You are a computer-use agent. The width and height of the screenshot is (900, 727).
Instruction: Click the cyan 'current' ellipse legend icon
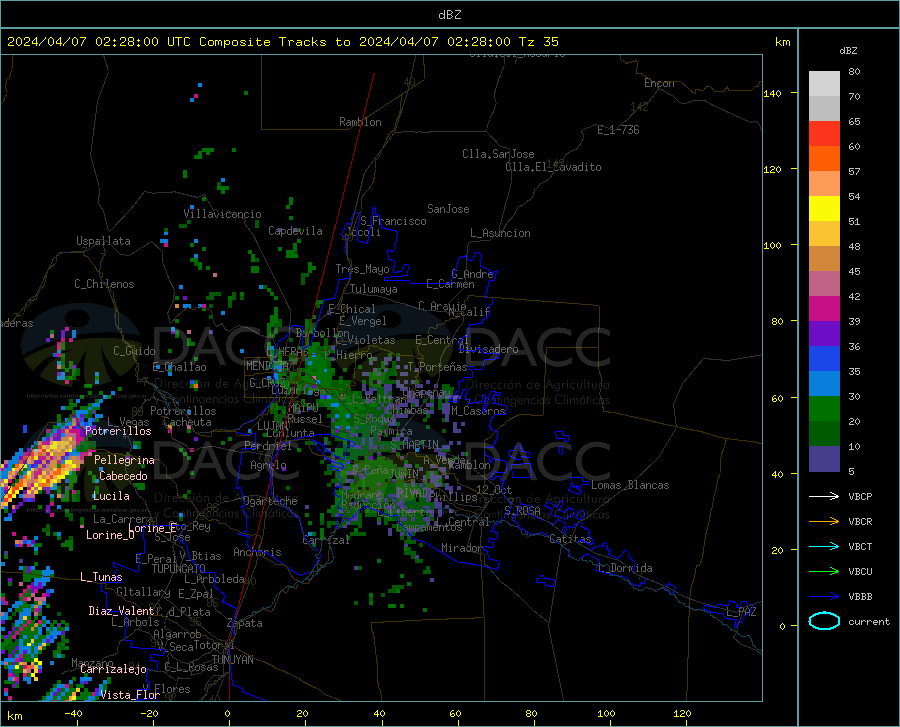pos(824,621)
